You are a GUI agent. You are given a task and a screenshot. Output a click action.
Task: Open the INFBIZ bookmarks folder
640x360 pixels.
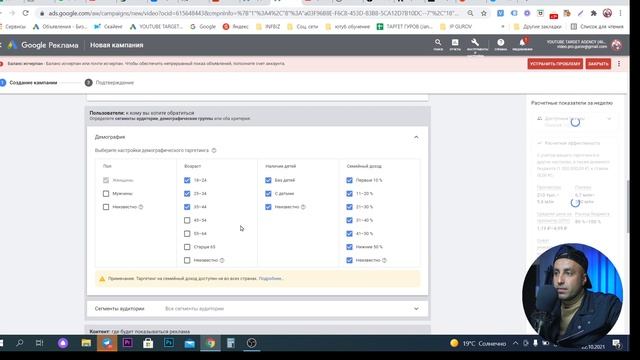268,27
